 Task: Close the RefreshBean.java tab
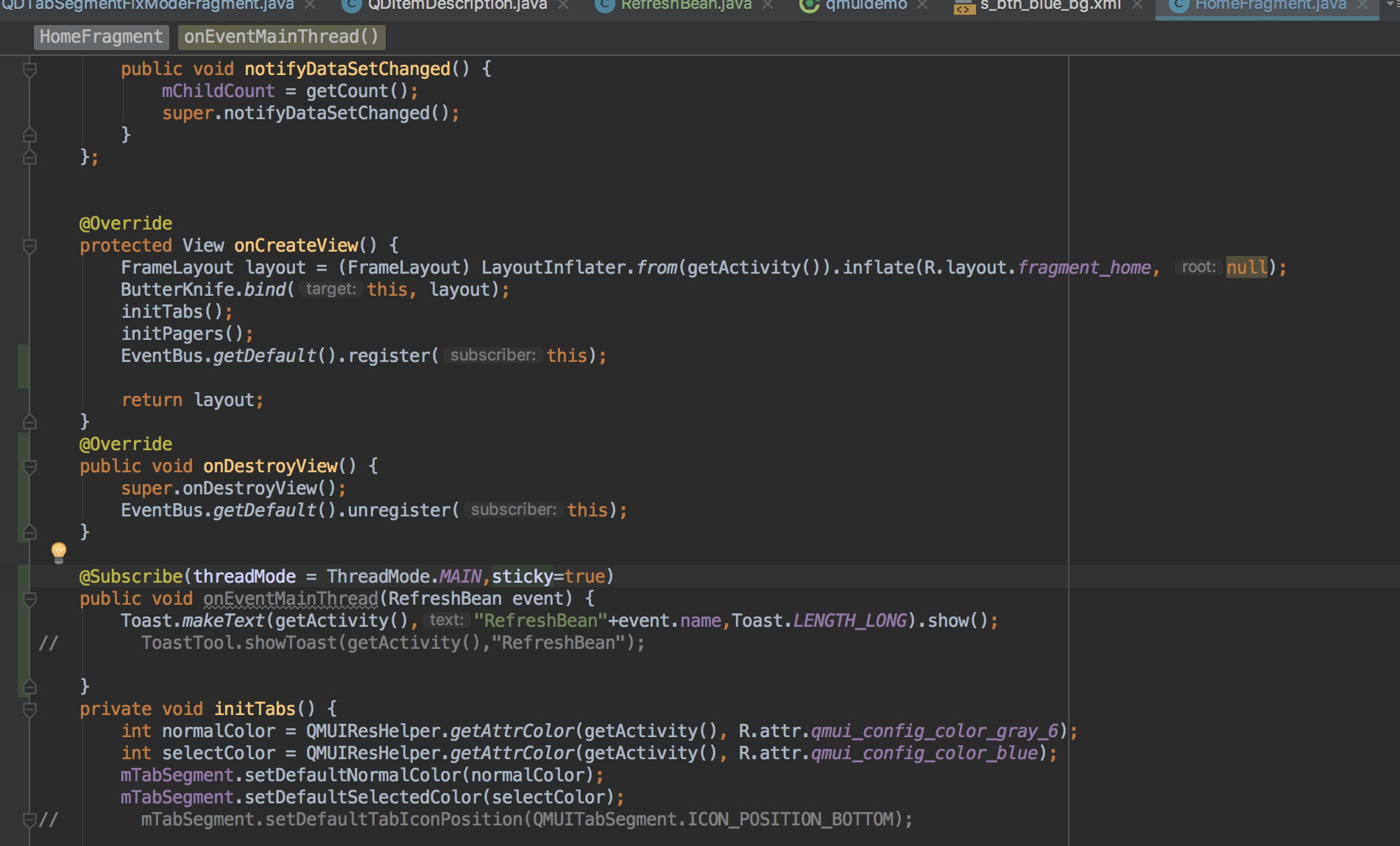pos(768,5)
